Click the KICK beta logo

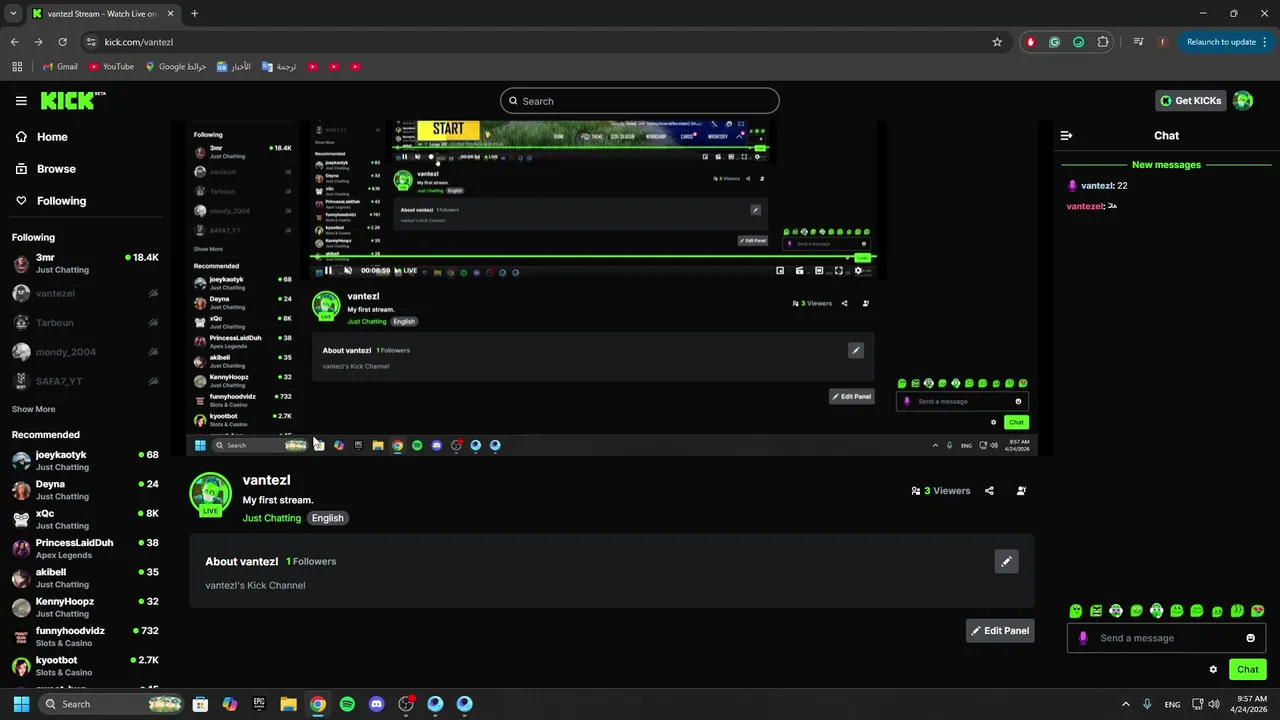point(73,100)
